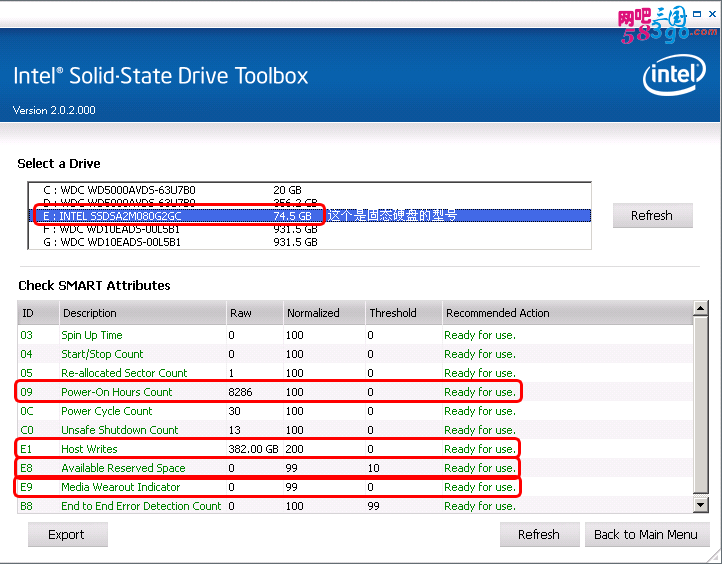The image size is (722, 564).
Task: Click the SMART table vertical scrollbar thumb
Action: (x=700, y=405)
